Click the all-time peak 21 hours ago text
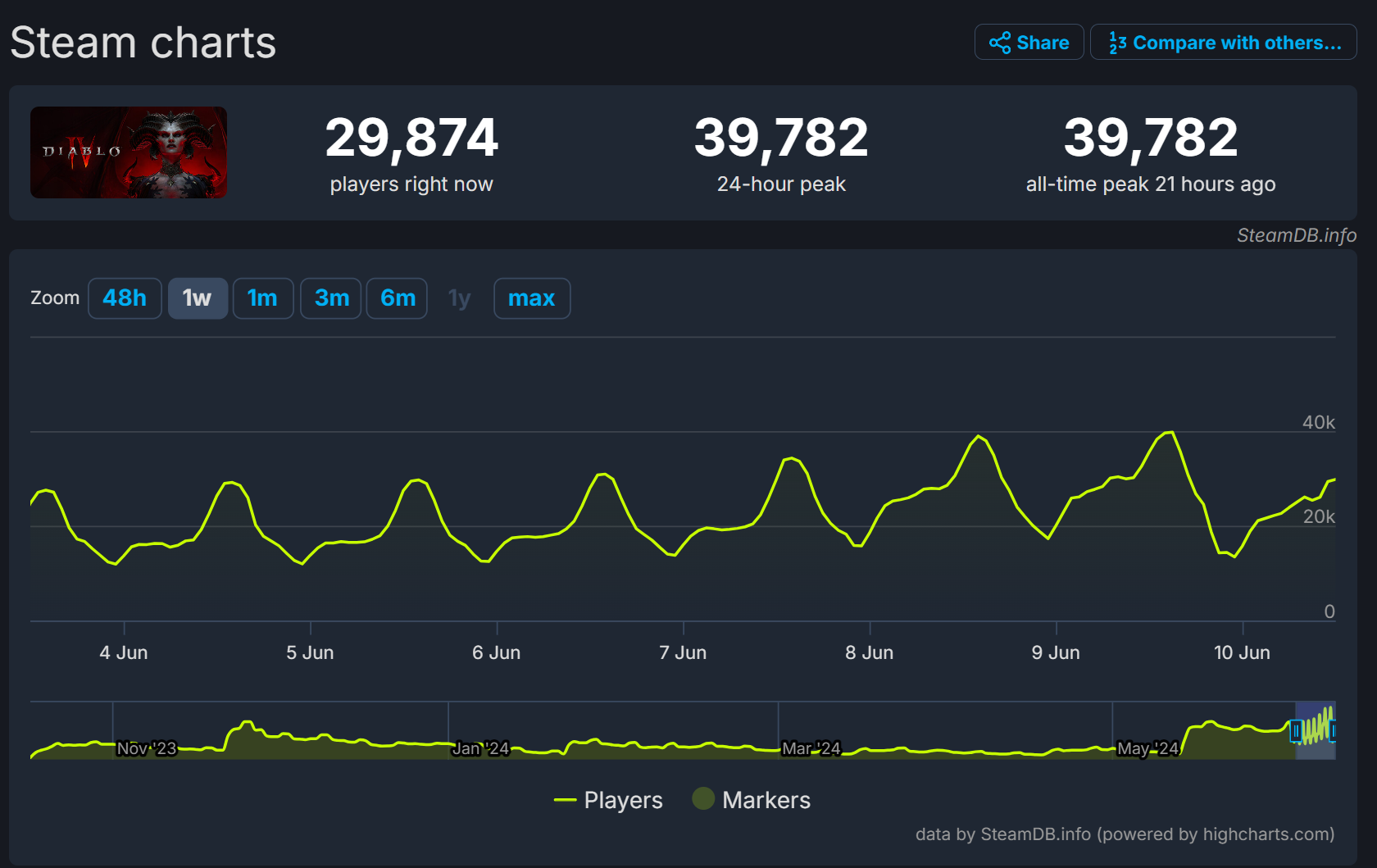Screen dimensions: 1377x868 (x=1151, y=184)
